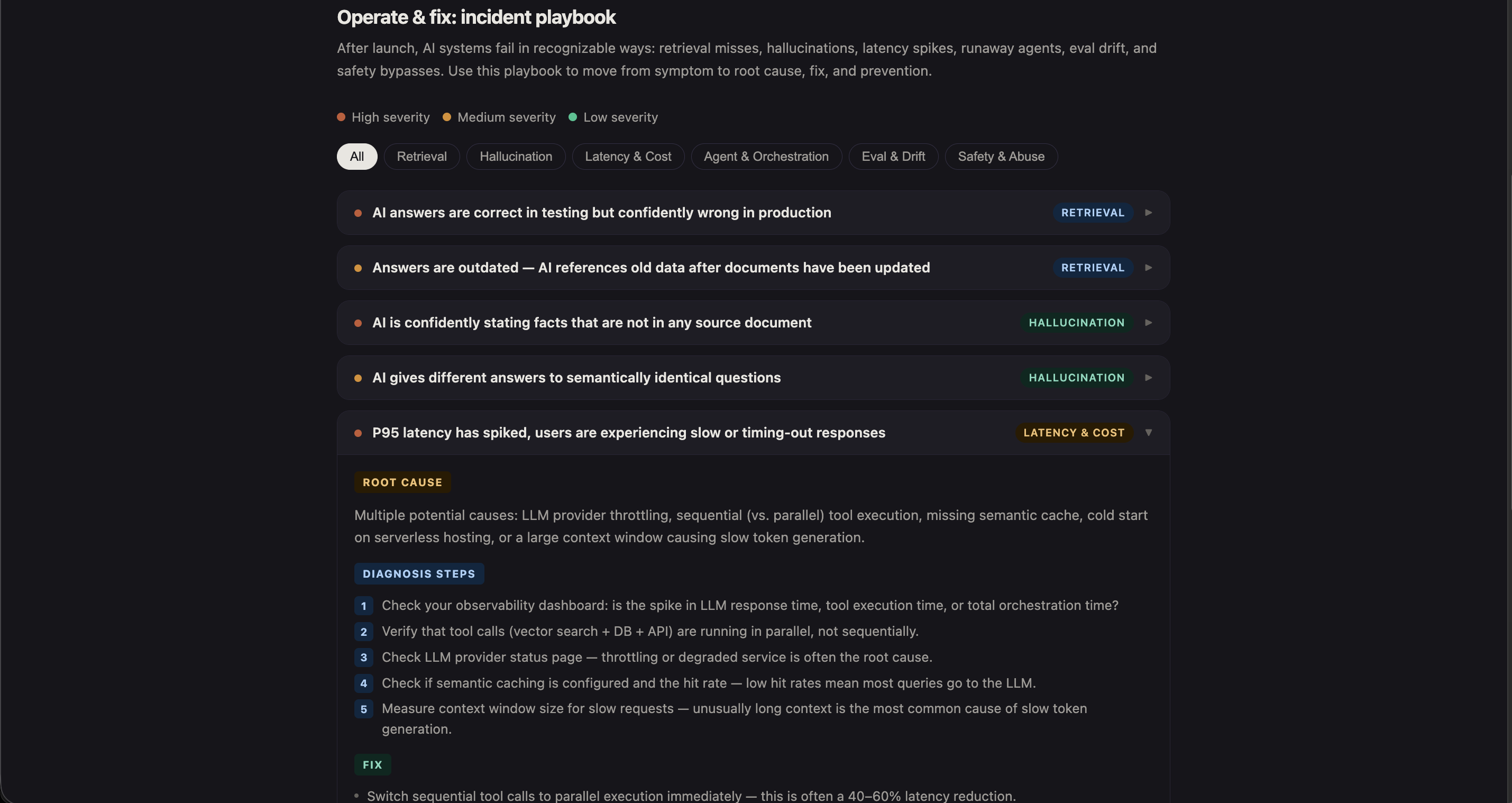The image size is (1512, 803).
Task: Expand the arrow on 'Answers are outdated' row
Action: (x=1149, y=268)
